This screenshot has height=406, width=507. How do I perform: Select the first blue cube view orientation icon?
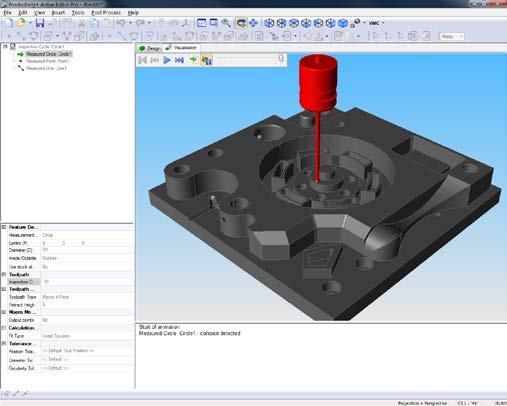(269, 23)
